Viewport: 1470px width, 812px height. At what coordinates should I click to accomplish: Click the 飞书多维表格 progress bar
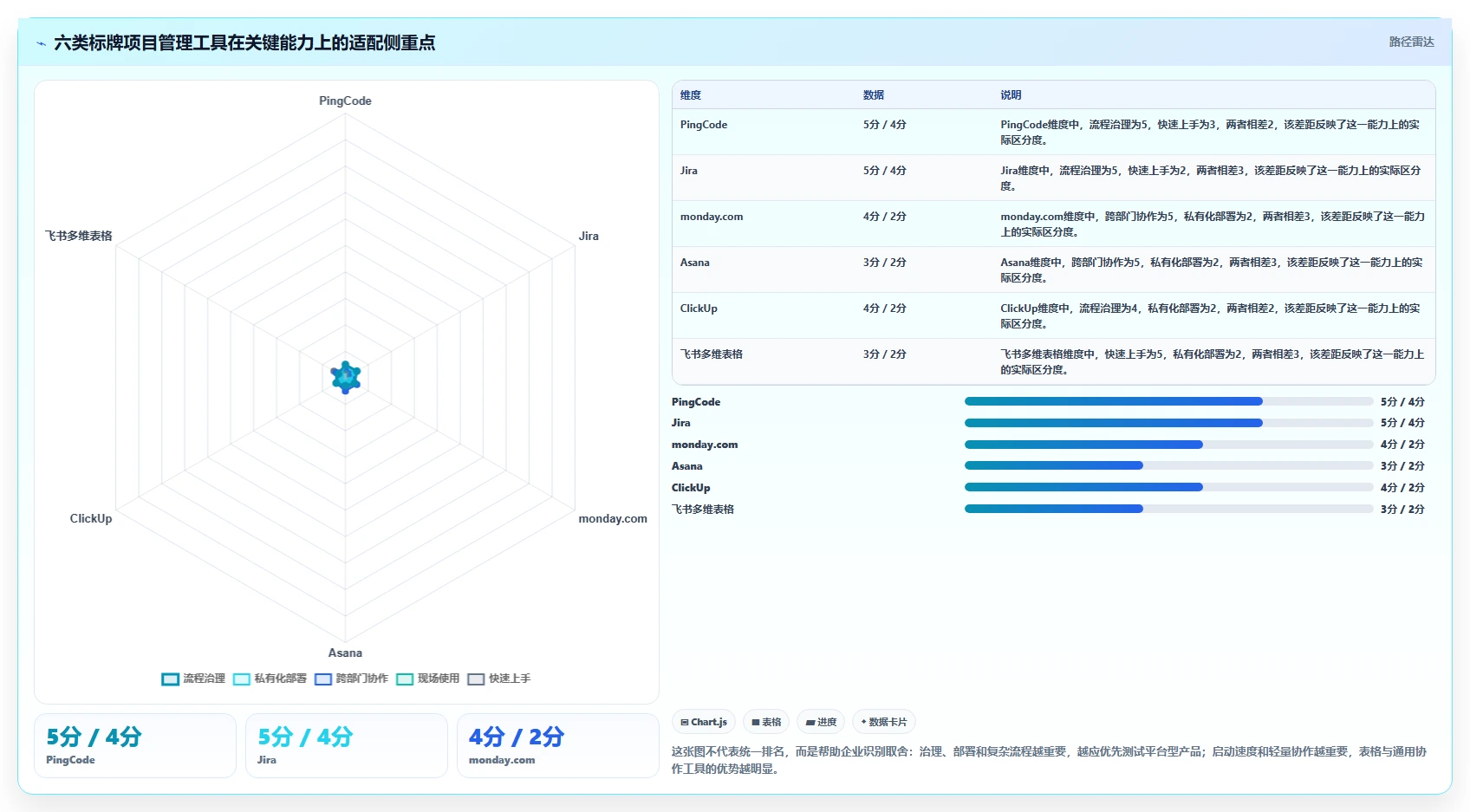point(1168,509)
